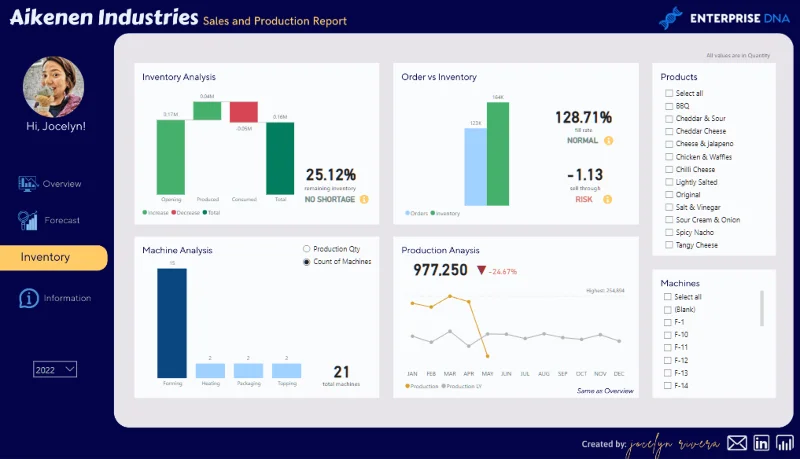Check the F-1 machine checkbox
Image resolution: width=800 pixels, height=459 pixels.
pyautogui.click(x=667, y=322)
